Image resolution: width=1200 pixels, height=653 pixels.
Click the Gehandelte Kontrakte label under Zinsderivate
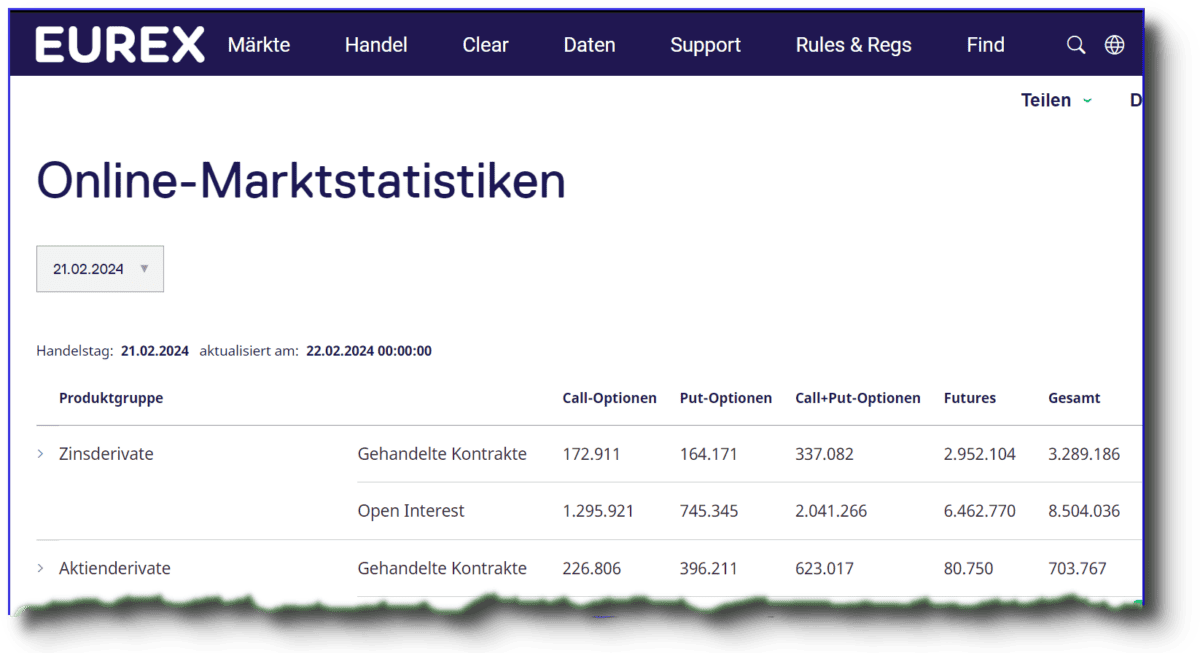click(x=442, y=453)
